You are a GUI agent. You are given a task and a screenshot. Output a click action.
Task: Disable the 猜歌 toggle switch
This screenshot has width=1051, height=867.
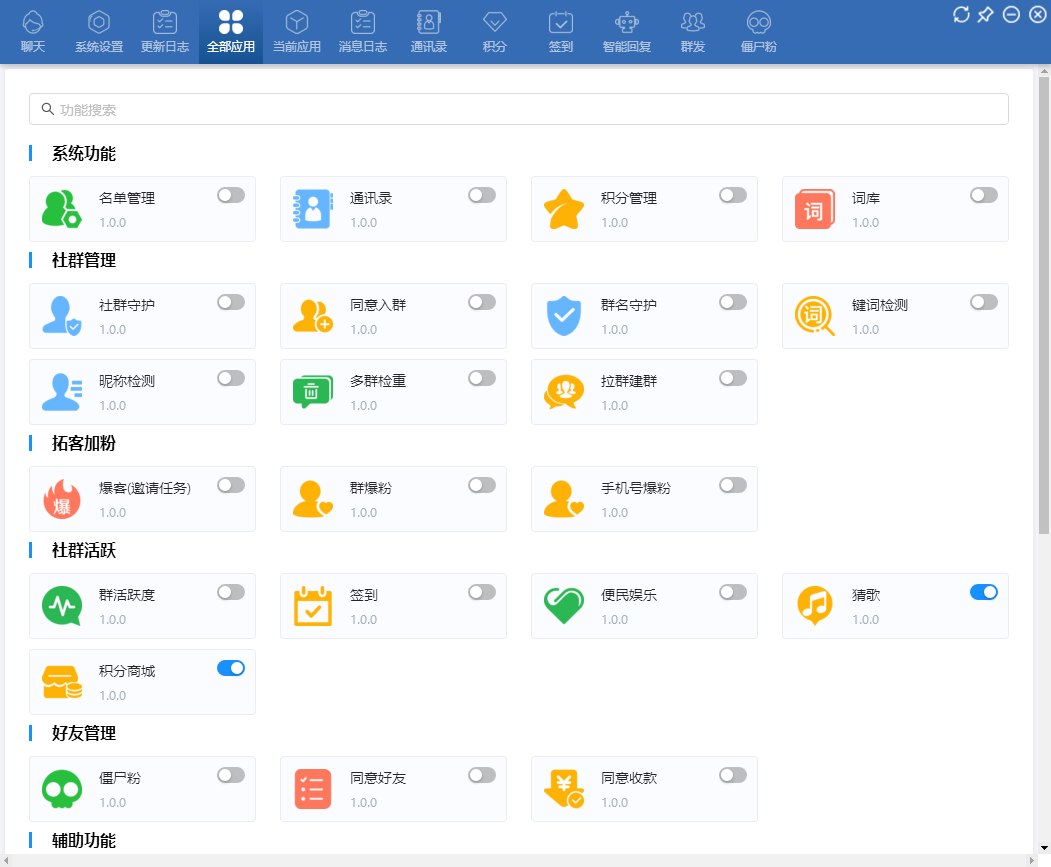(983, 592)
